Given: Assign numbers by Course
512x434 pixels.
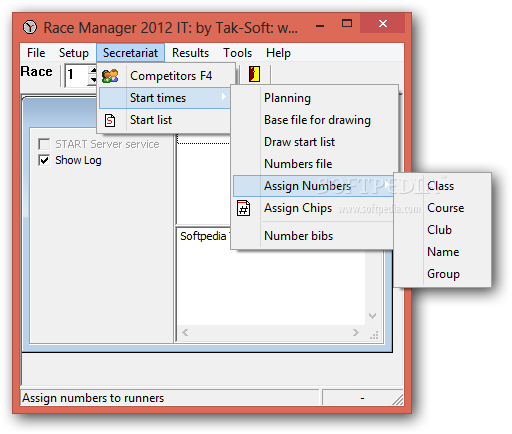Looking at the screenshot, I should pos(442,208).
